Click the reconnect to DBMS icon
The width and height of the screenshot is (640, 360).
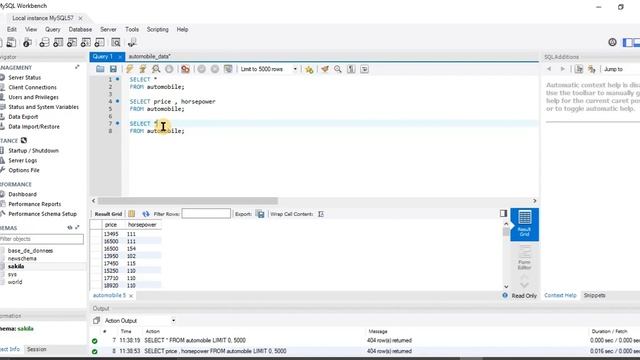point(132,42)
